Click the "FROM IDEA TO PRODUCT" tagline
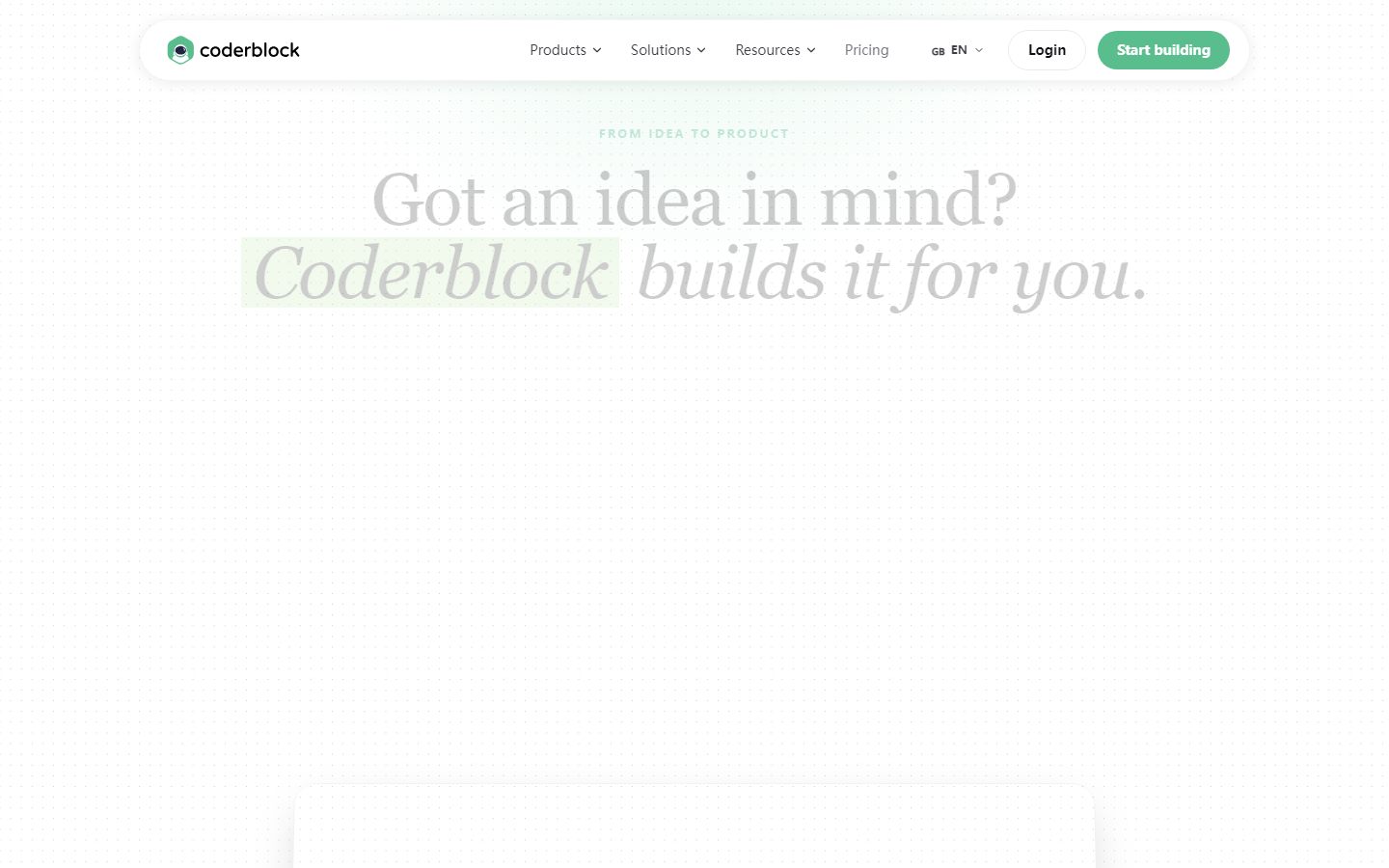This screenshot has width=1389, height=868. click(694, 134)
